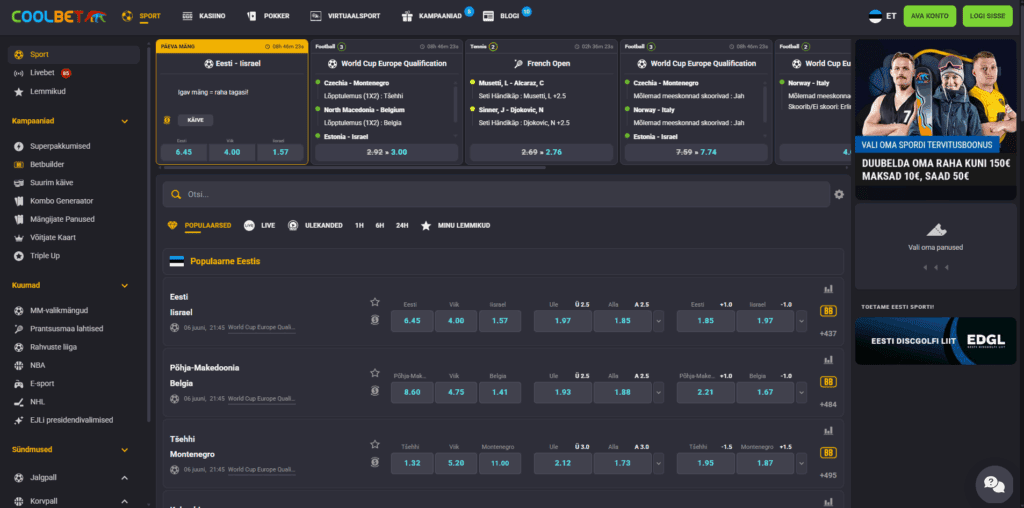Switch to Kasiino top menu
1024x508 pixels.
tap(204, 16)
